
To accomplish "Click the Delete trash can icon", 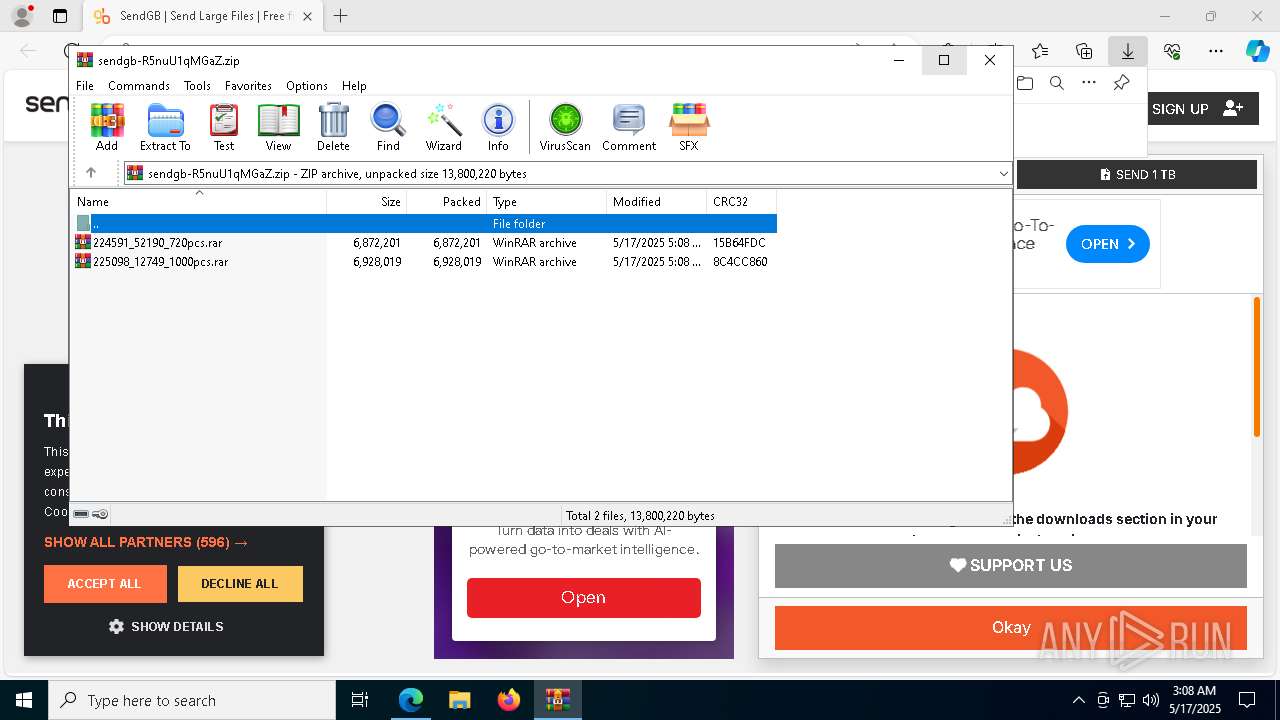I will click(x=333, y=127).
